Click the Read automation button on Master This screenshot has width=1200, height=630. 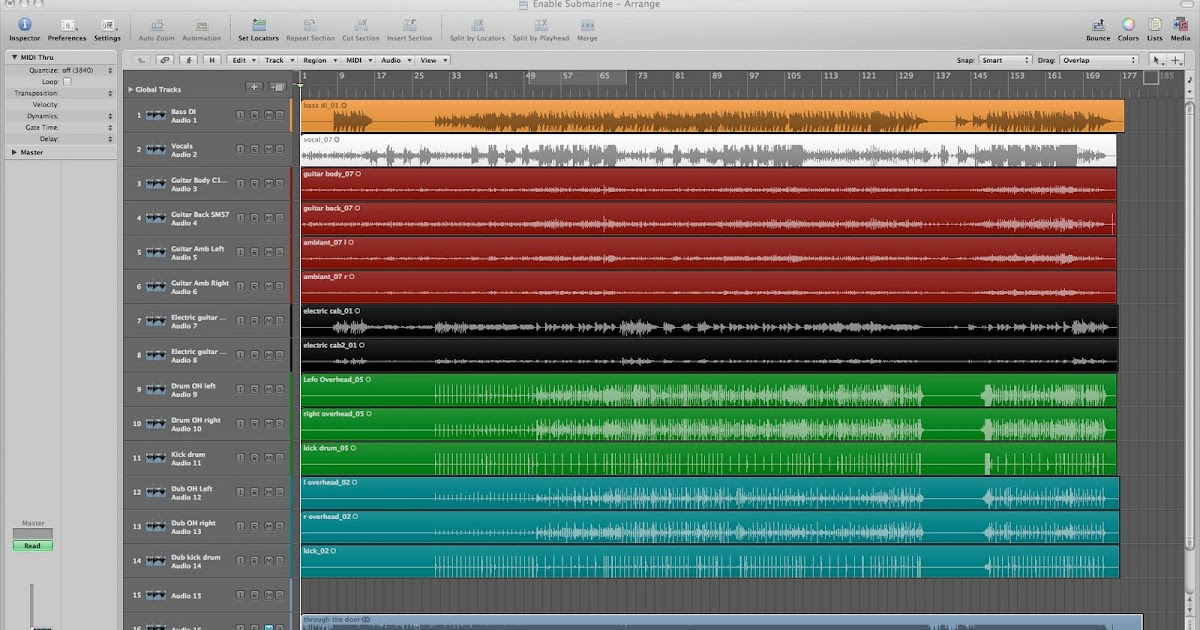click(31, 545)
